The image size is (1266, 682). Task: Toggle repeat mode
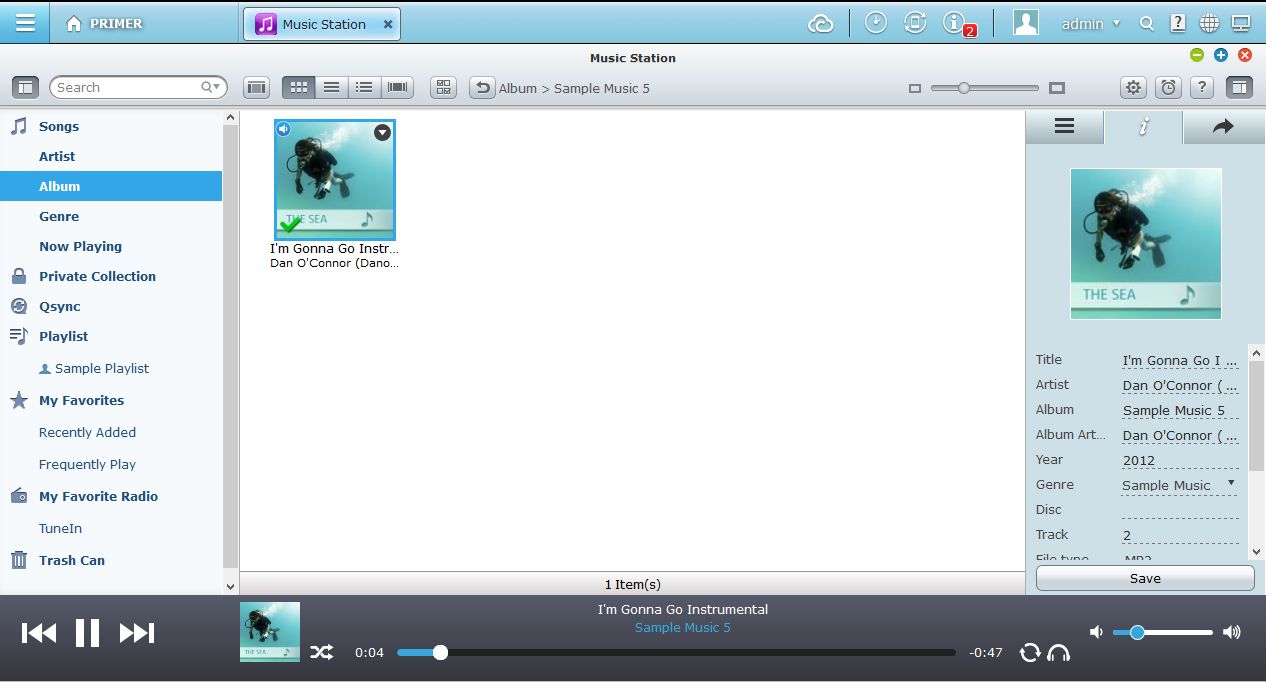(1029, 653)
